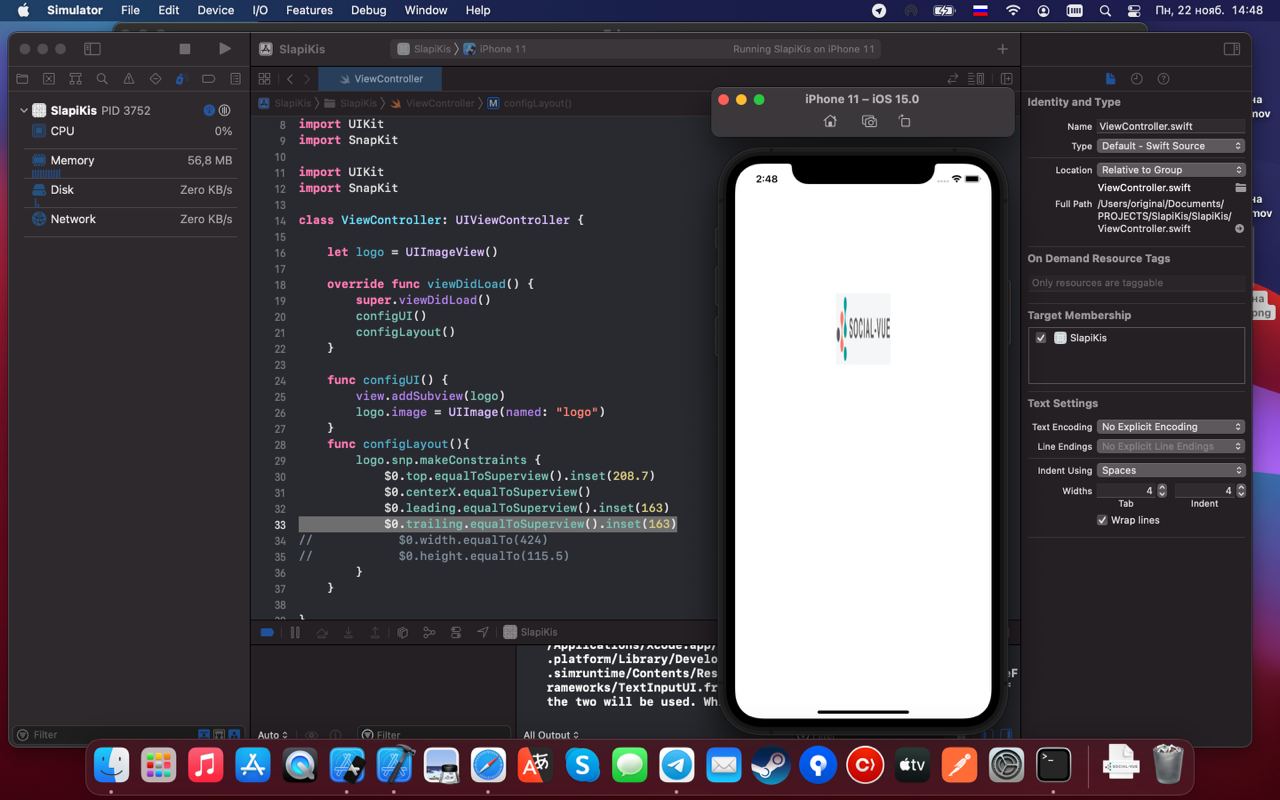This screenshot has height=800, width=1280.
Task: Open the Auto variables view dropdown
Action: pyautogui.click(x=272, y=735)
